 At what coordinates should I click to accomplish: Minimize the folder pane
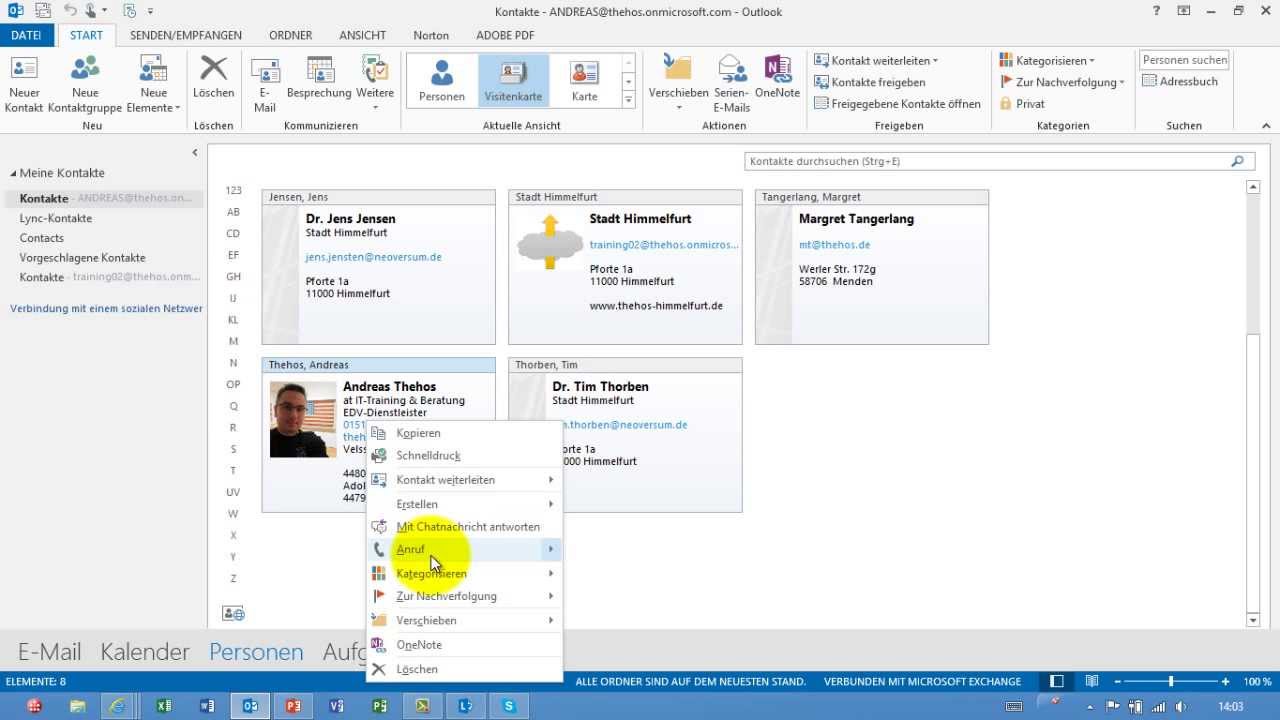pyautogui.click(x=195, y=153)
